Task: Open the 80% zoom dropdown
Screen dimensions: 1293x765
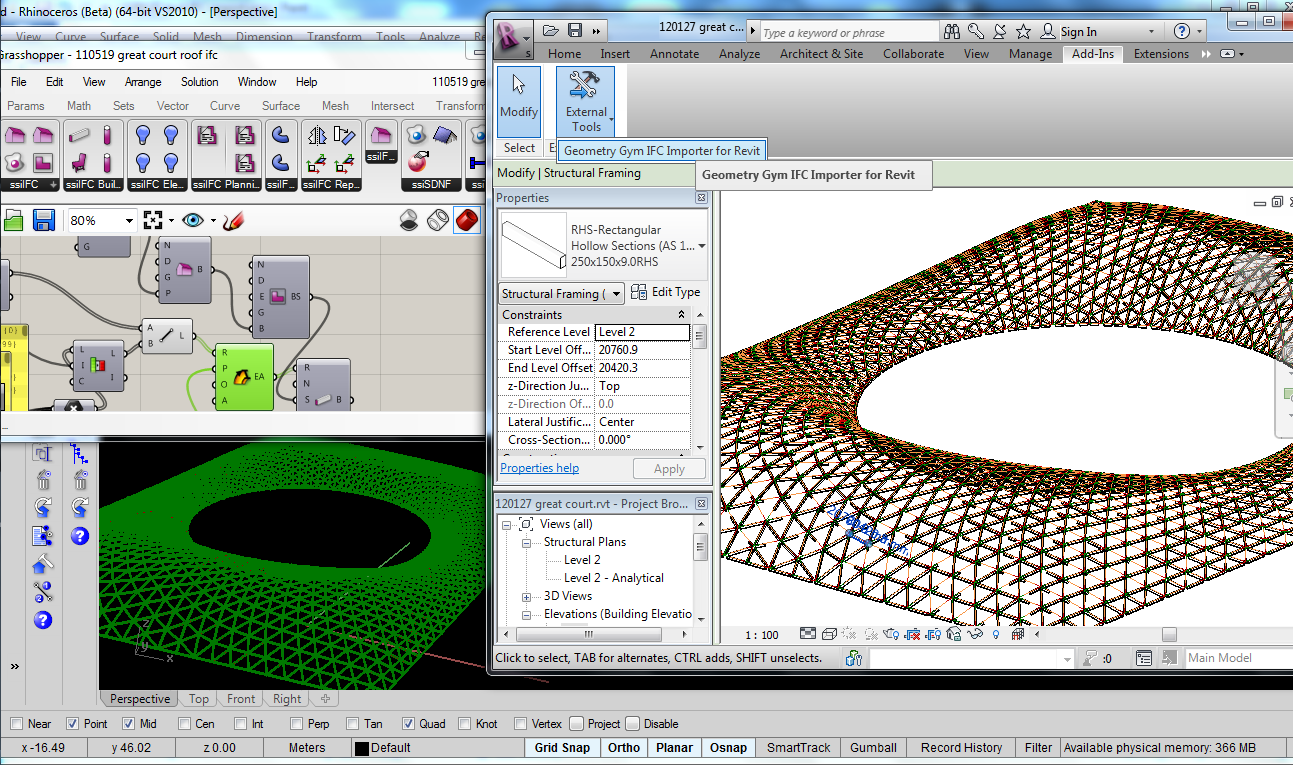Action: (x=129, y=221)
